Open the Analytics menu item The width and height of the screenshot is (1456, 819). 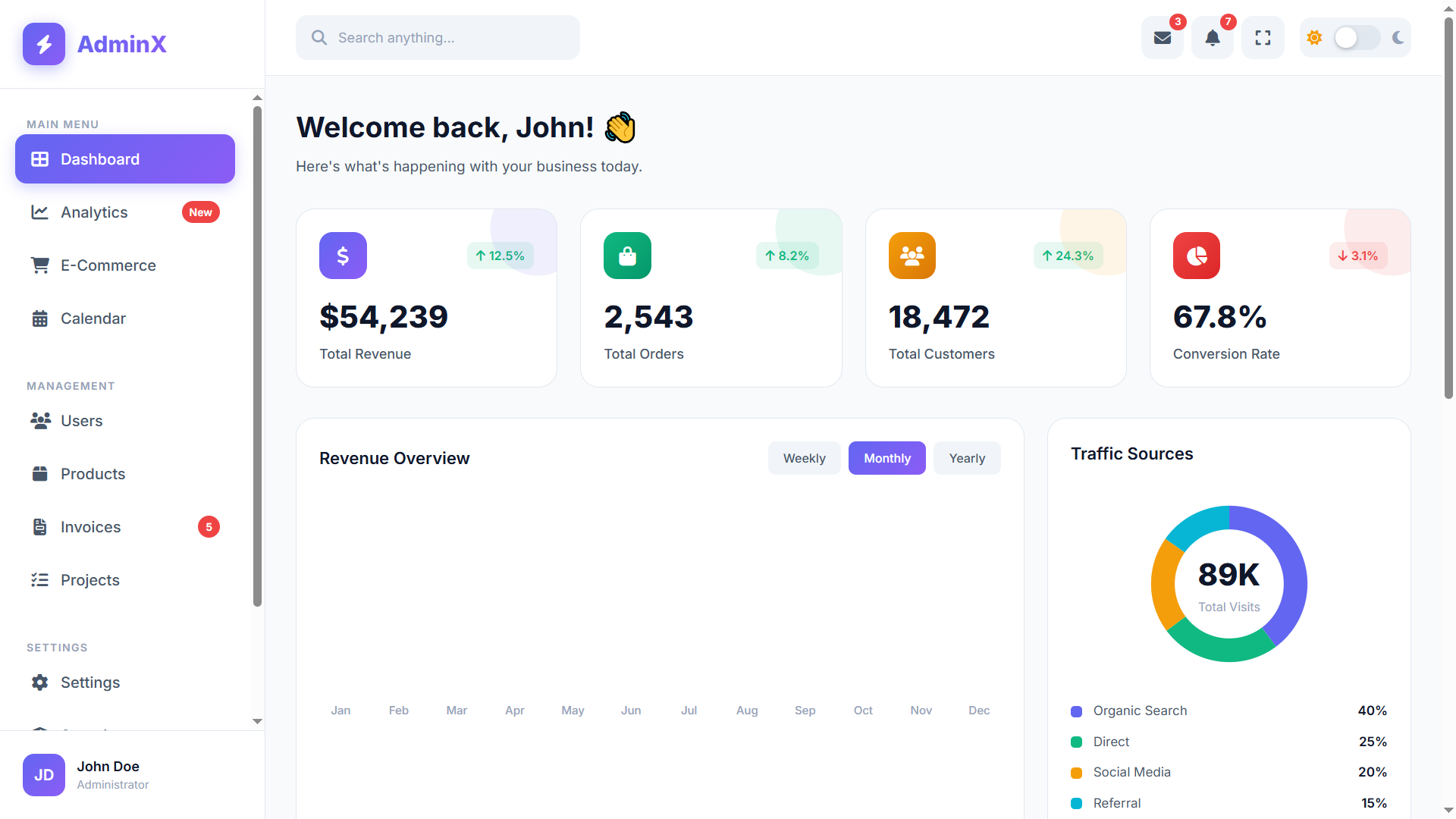pos(125,212)
